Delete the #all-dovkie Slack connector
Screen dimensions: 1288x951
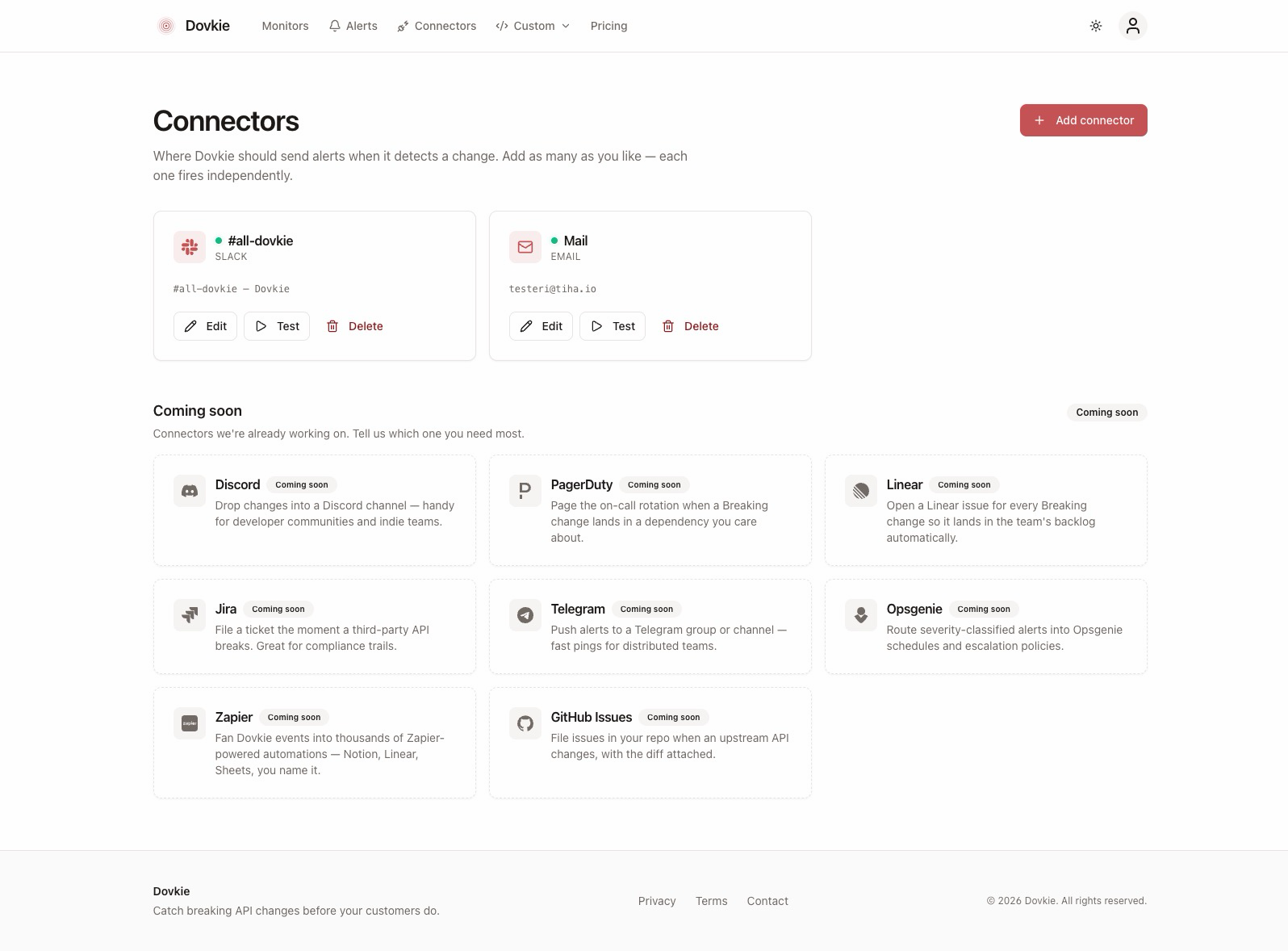click(x=354, y=326)
